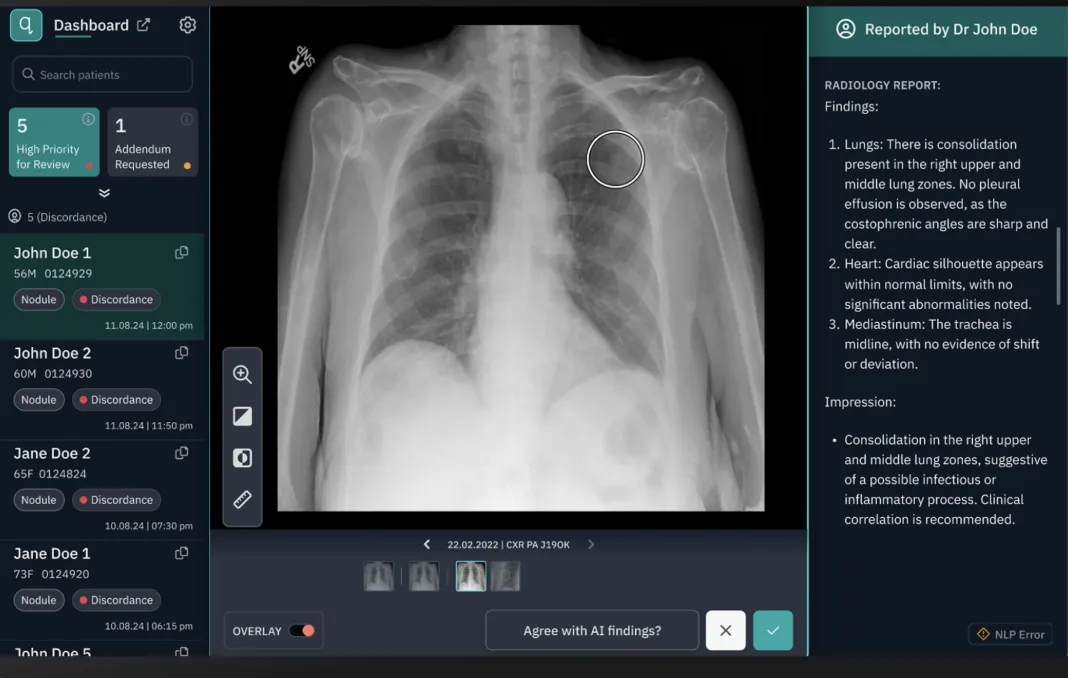1068x678 pixels.
Task: Select the Zoom tool in the image toolbar
Action: [x=242, y=374]
